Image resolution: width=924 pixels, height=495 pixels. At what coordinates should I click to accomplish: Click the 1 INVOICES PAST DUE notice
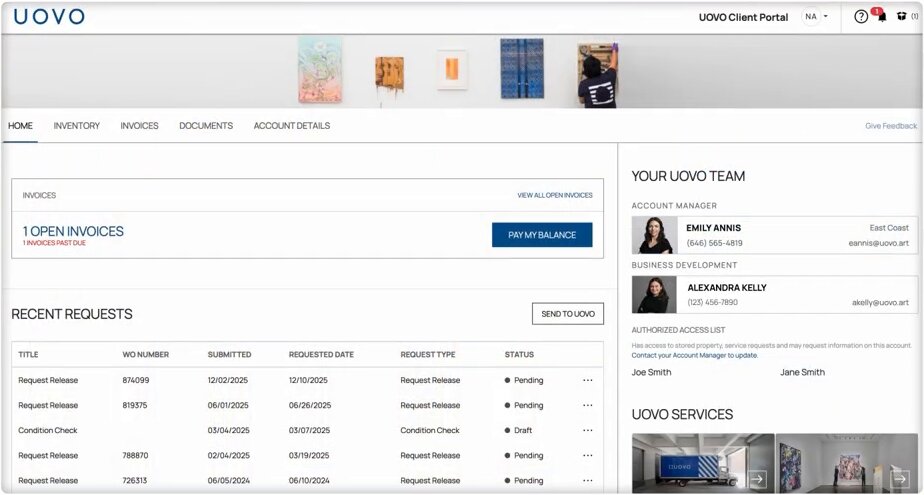[x=54, y=243]
